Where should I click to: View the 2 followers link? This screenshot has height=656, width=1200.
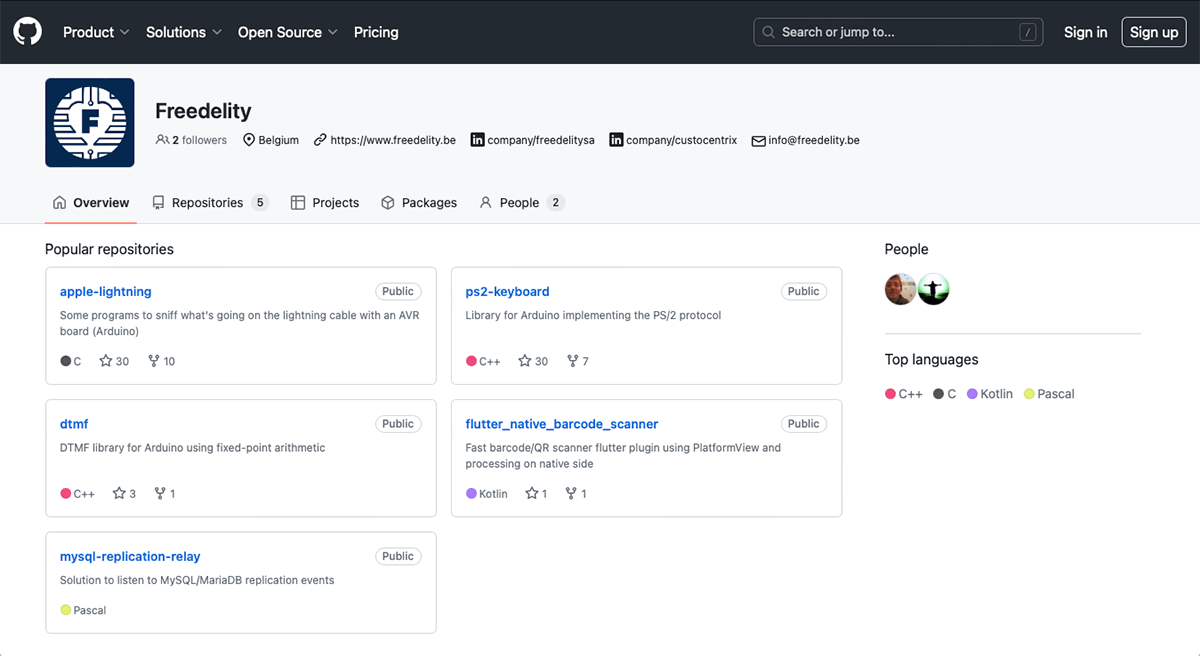(191, 140)
